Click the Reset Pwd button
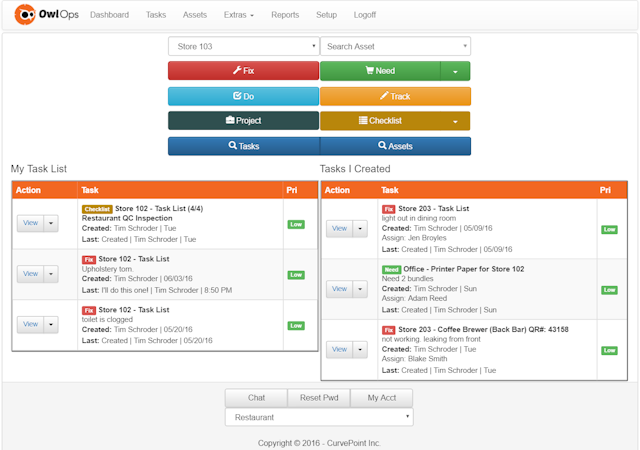 click(x=319, y=398)
